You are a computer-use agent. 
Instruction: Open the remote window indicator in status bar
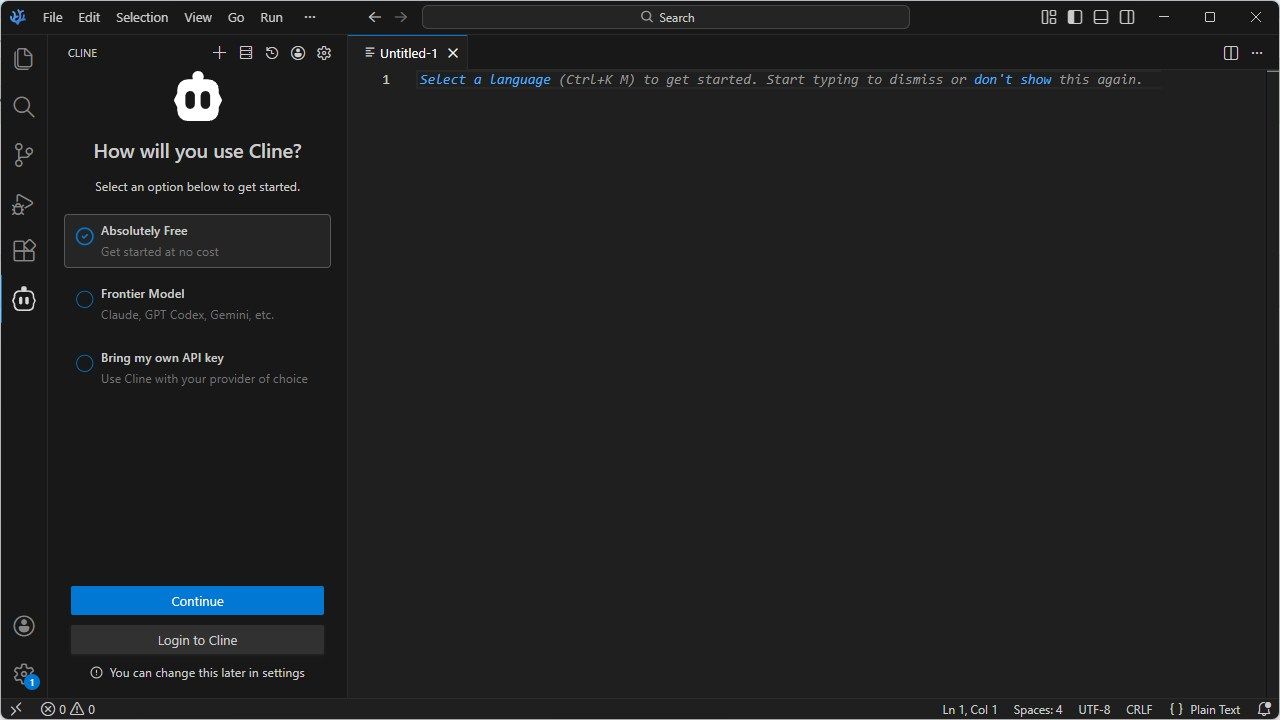pos(16,709)
